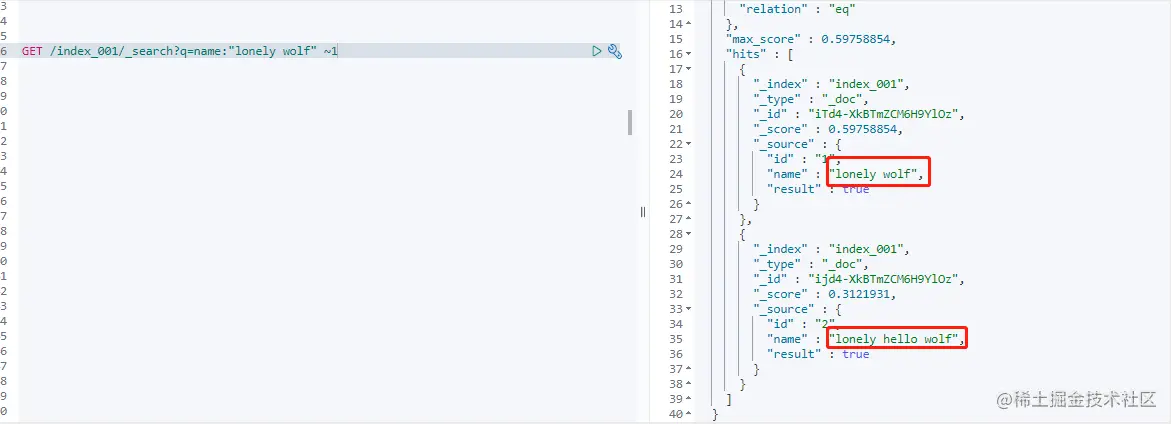Click line number 6 in the request gutter
The height and width of the screenshot is (424, 1171).
click(4, 52)
